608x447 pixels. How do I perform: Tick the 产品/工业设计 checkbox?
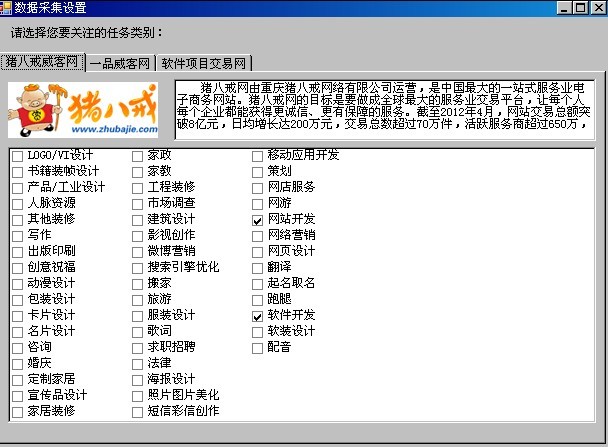[17, 188]
